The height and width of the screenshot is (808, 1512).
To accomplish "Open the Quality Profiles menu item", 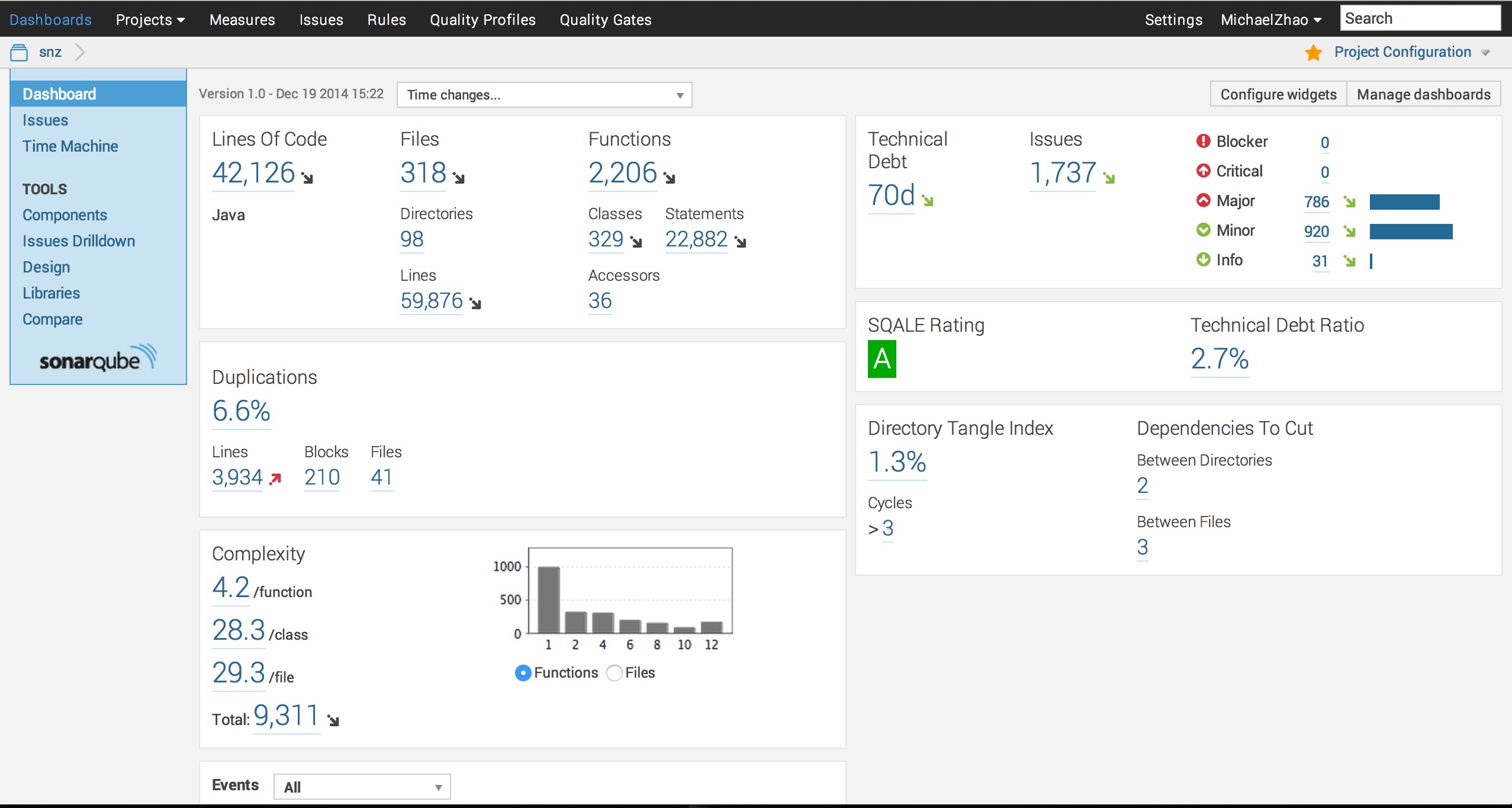I will coord(482,20).
